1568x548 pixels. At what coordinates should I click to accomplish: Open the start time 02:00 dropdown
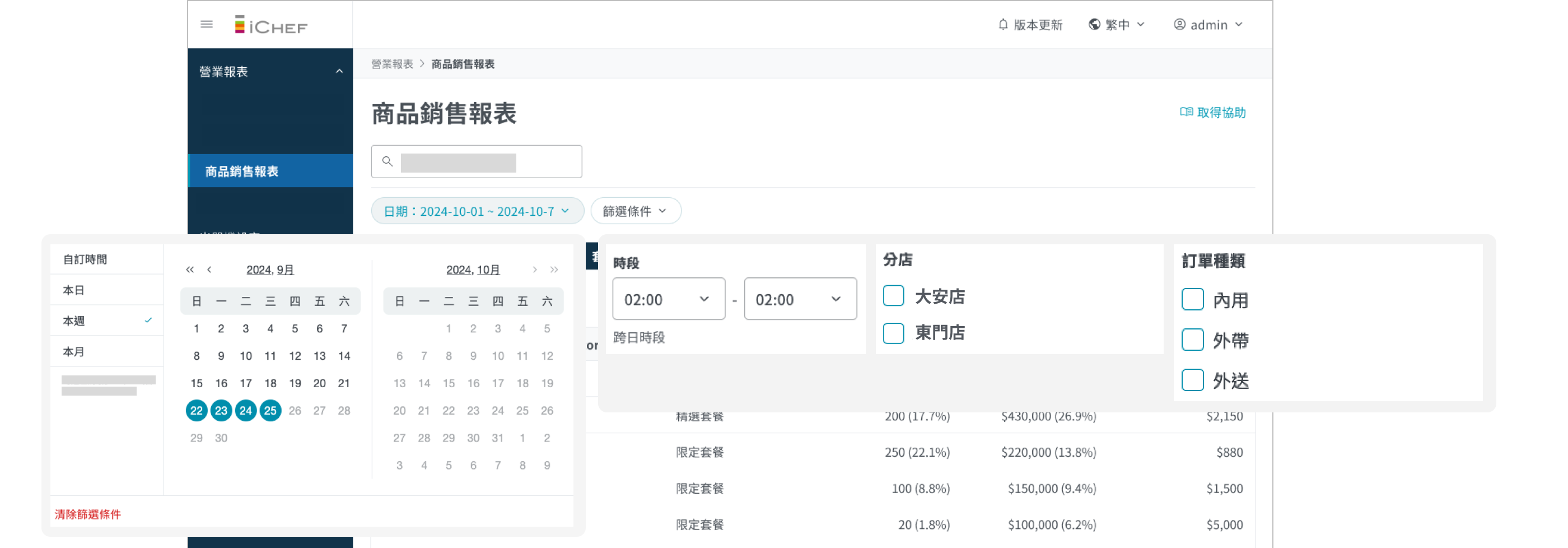click(x=668, y=299)
